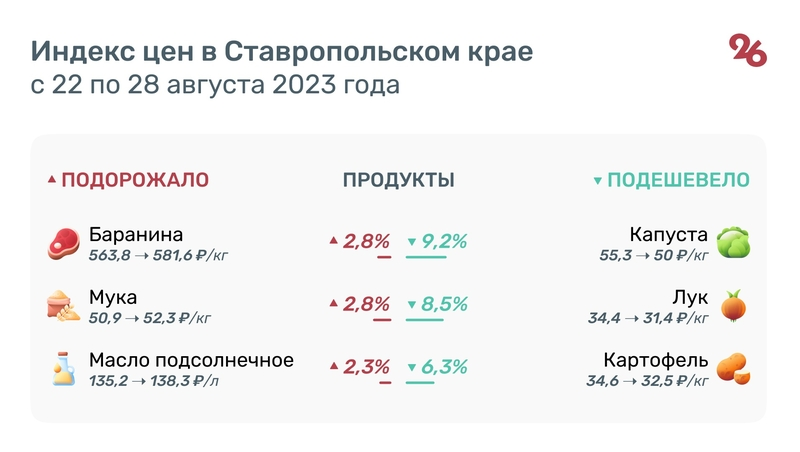Click the ПРОДУКТЫ column header

coord(399,180)
